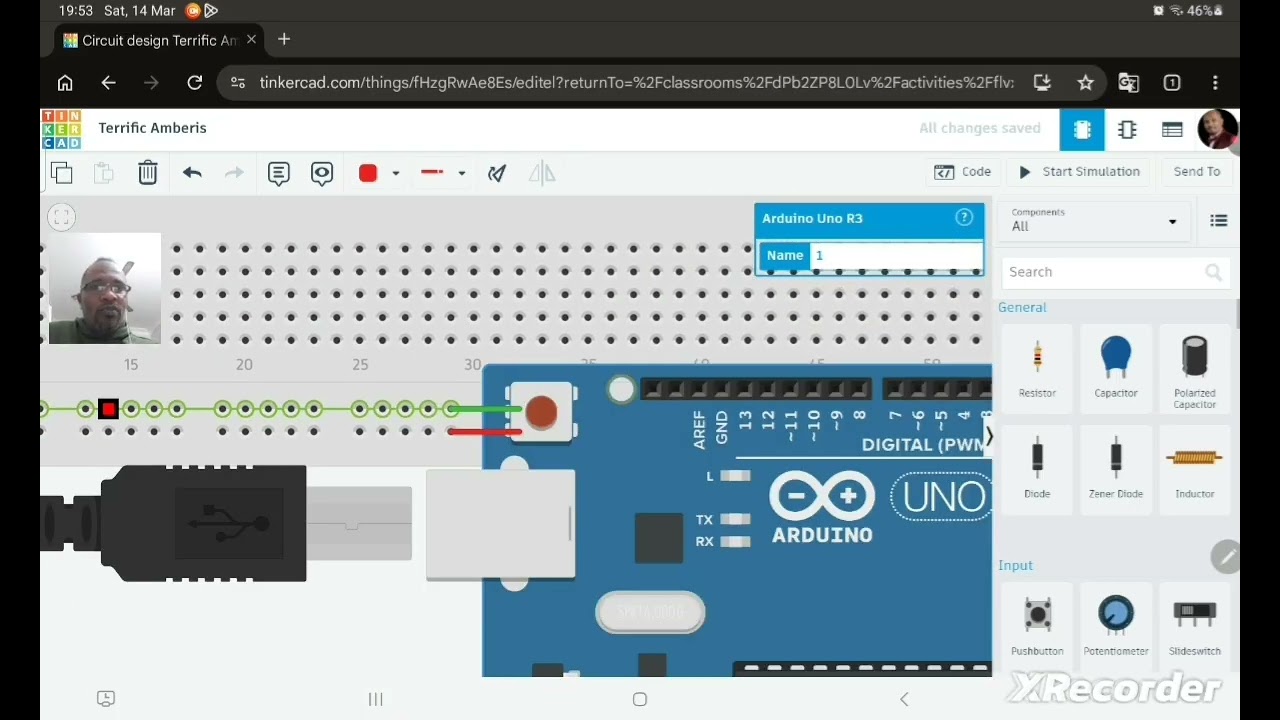The image size is (1280, 720).
Task: Click the red wire selection handle
Action: [x=108, y=409]
